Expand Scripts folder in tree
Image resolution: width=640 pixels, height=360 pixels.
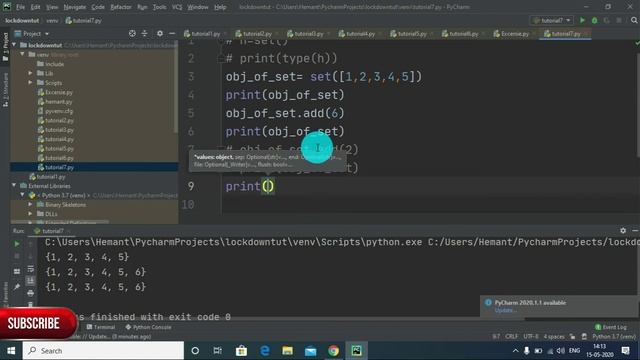click(x=31, y=82)
